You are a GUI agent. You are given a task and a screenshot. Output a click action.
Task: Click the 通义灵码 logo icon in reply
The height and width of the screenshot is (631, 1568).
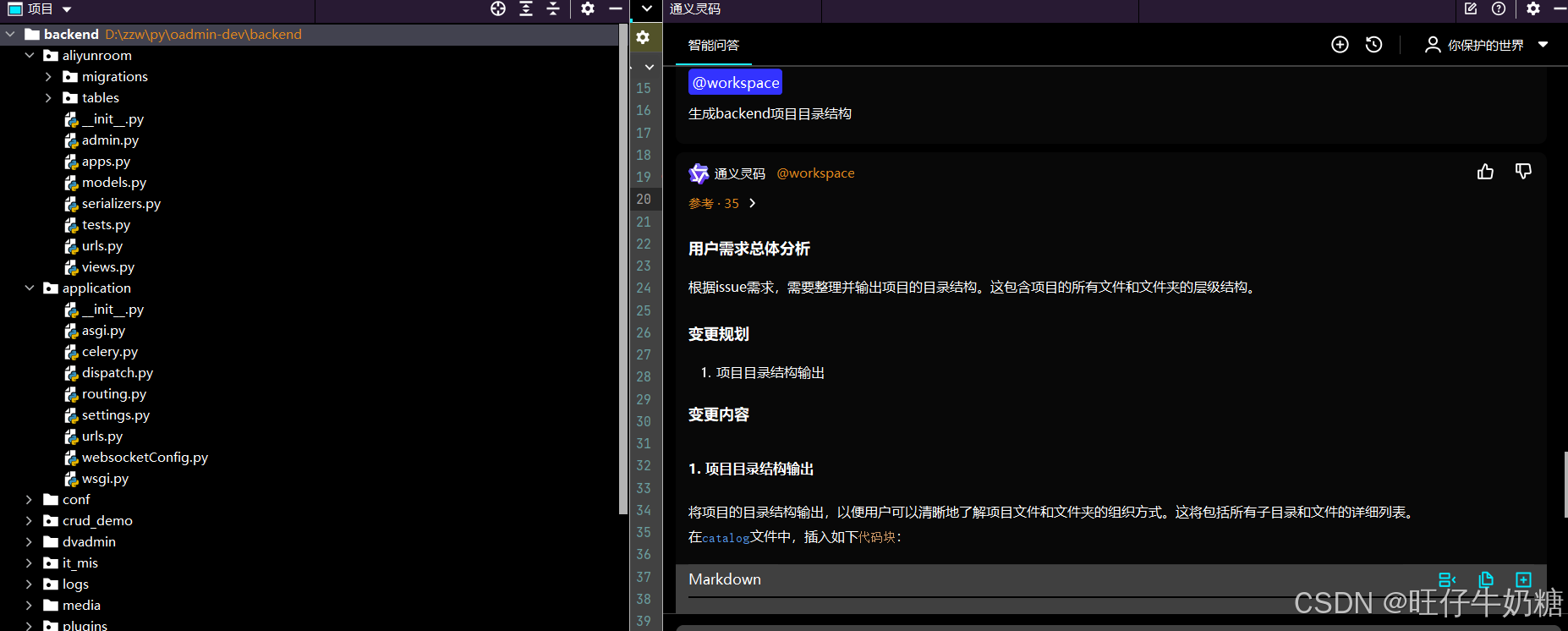click(699, 173)
